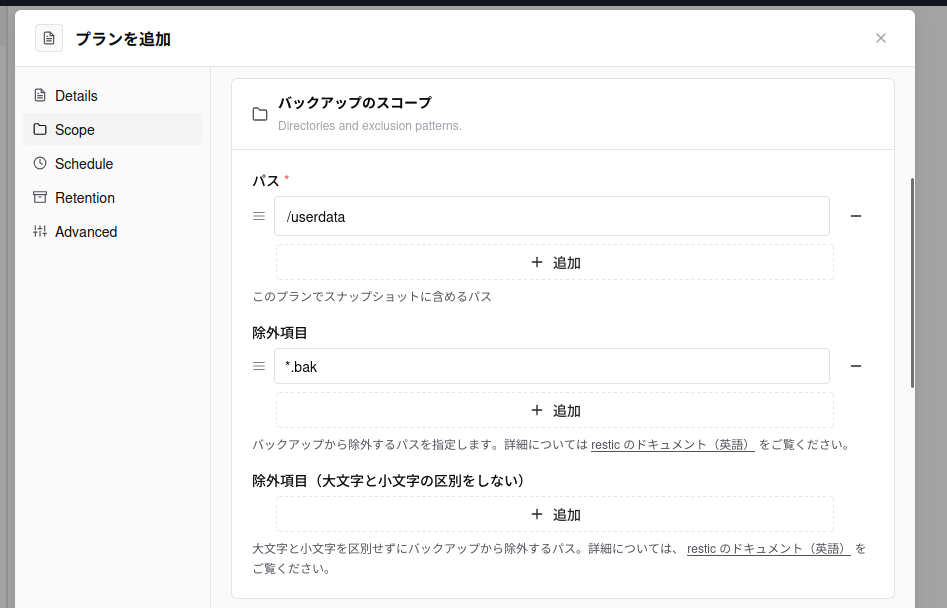Click the /userdata path input field
Viewport: 947px width, 608px height.
click(x=551, y=216)
